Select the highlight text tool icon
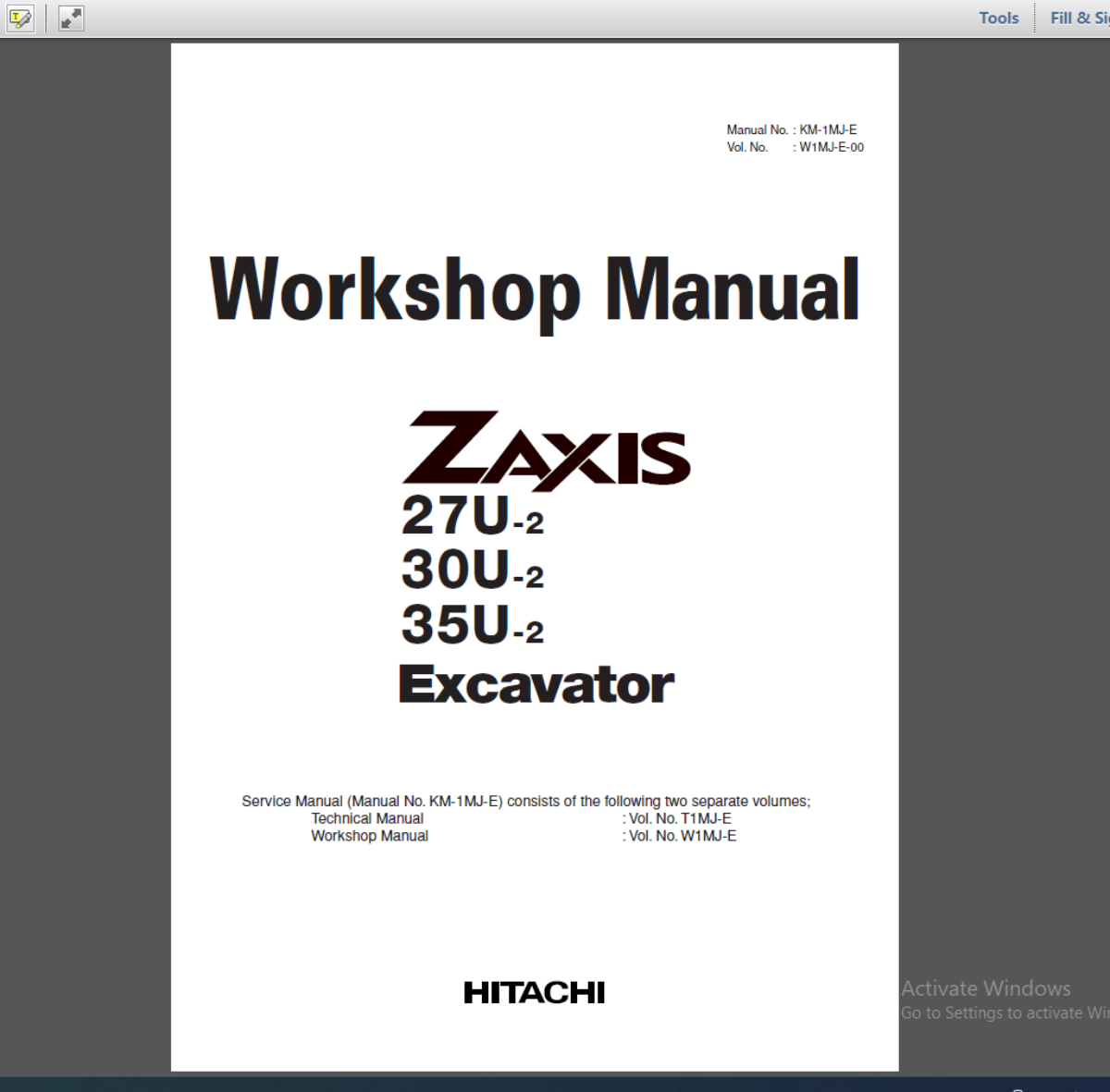The image size is (1110, 1092). pyautogui.click(x=20, y=18)
